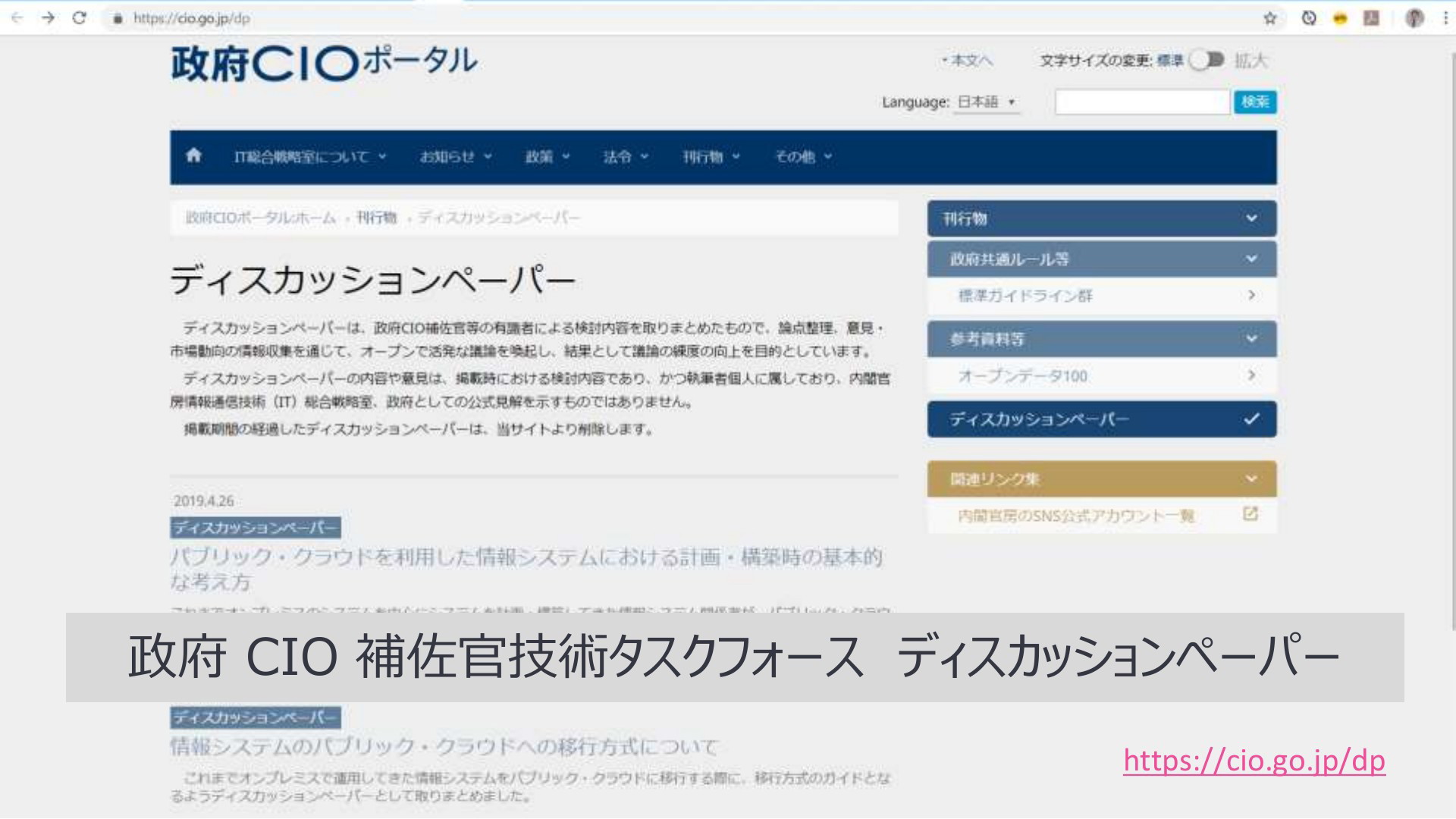Screen dimensions: 1456x819
Task: Expand the お知らせ navigation menu
Action: 456,157
